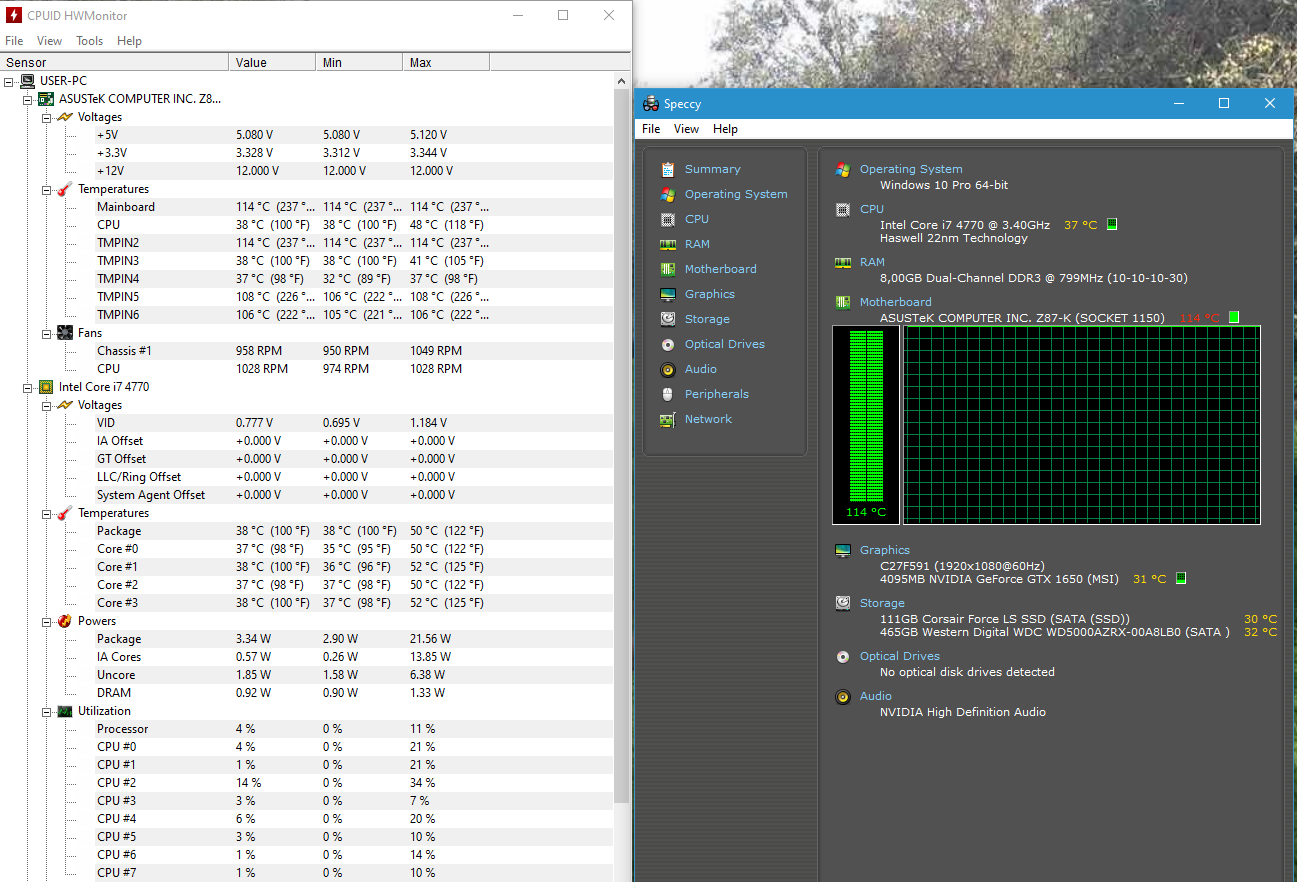1297x882 pixels.
Task: Open the Help menu in Speccy
Action: pyautogui.click(x=725, y=129)
